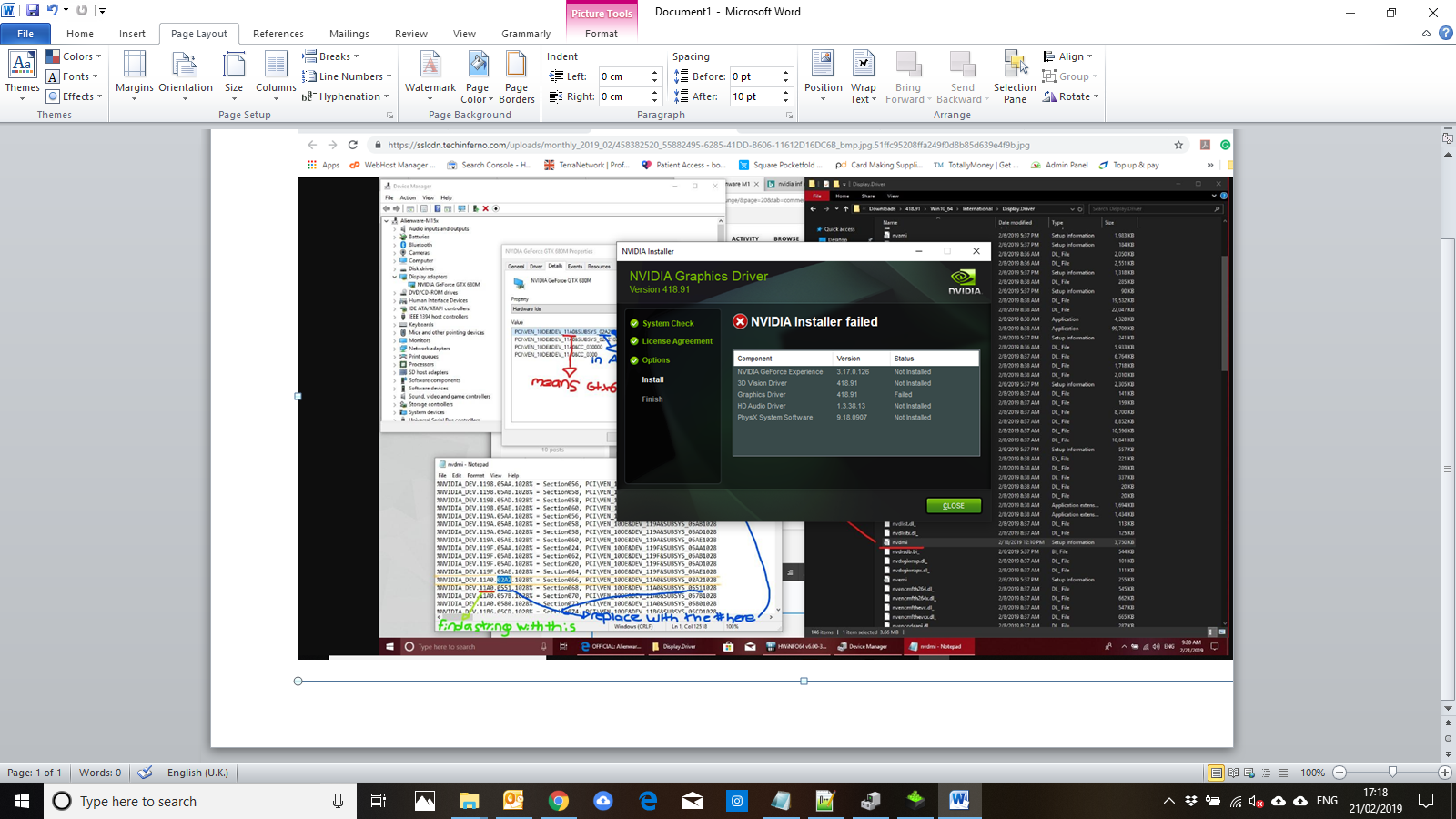Open Paragraph dialog launcher
The height and width of the screenshot is (819, 1456).
click(790, 116)
